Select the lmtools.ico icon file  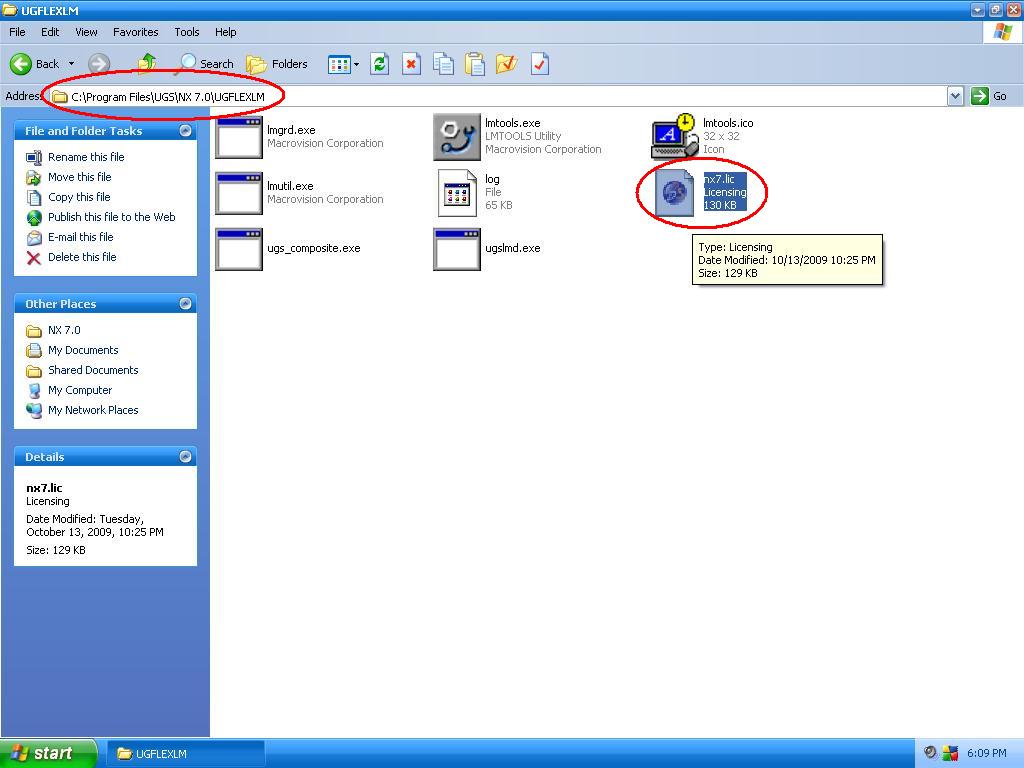tap(675, 136)
